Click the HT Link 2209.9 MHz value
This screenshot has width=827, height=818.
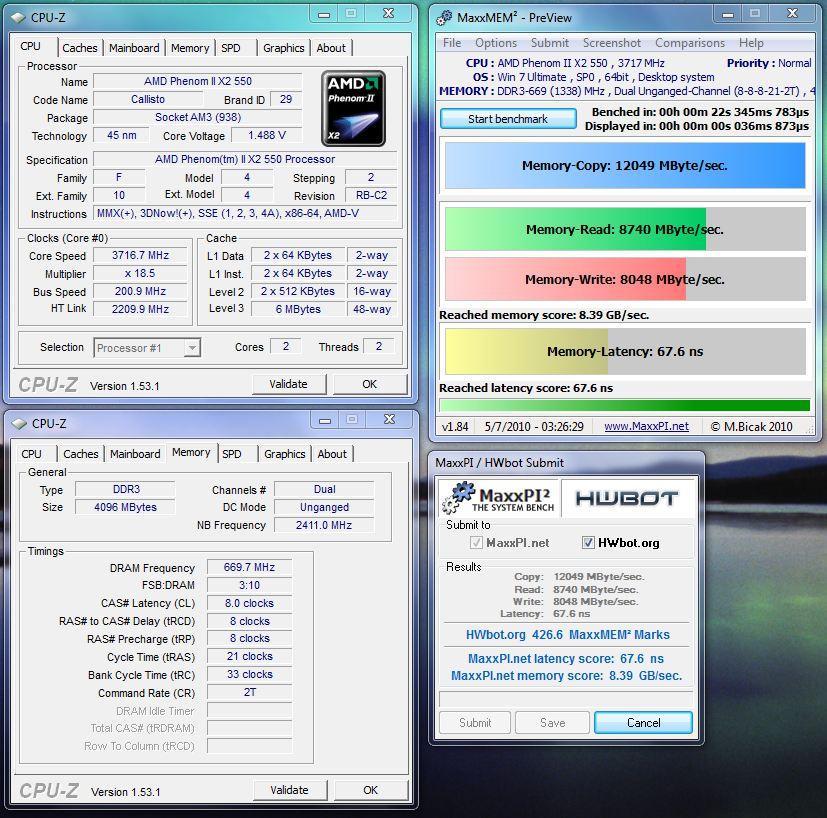[140, 309]
